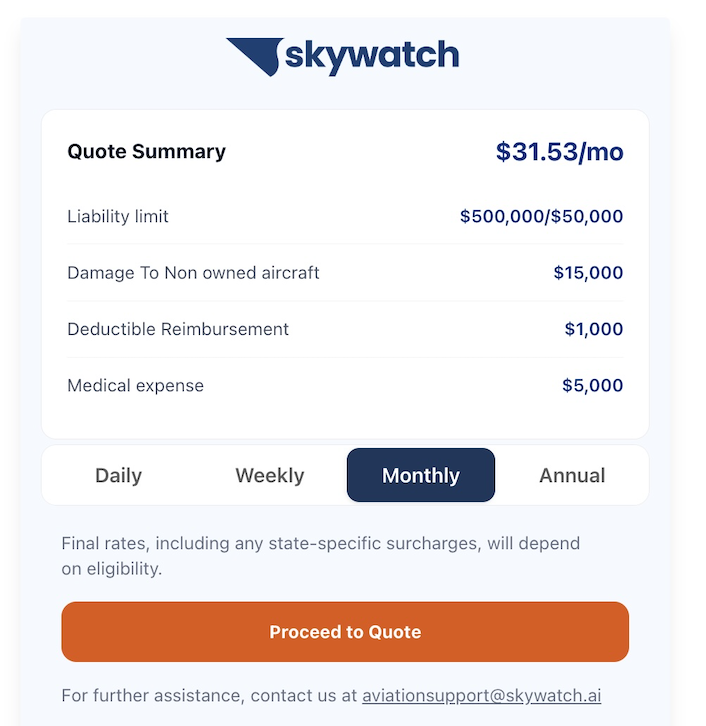This screenshot has width=706, height=726.
Task: Click the Liability limit label
Action: click(x=118, y=216)
